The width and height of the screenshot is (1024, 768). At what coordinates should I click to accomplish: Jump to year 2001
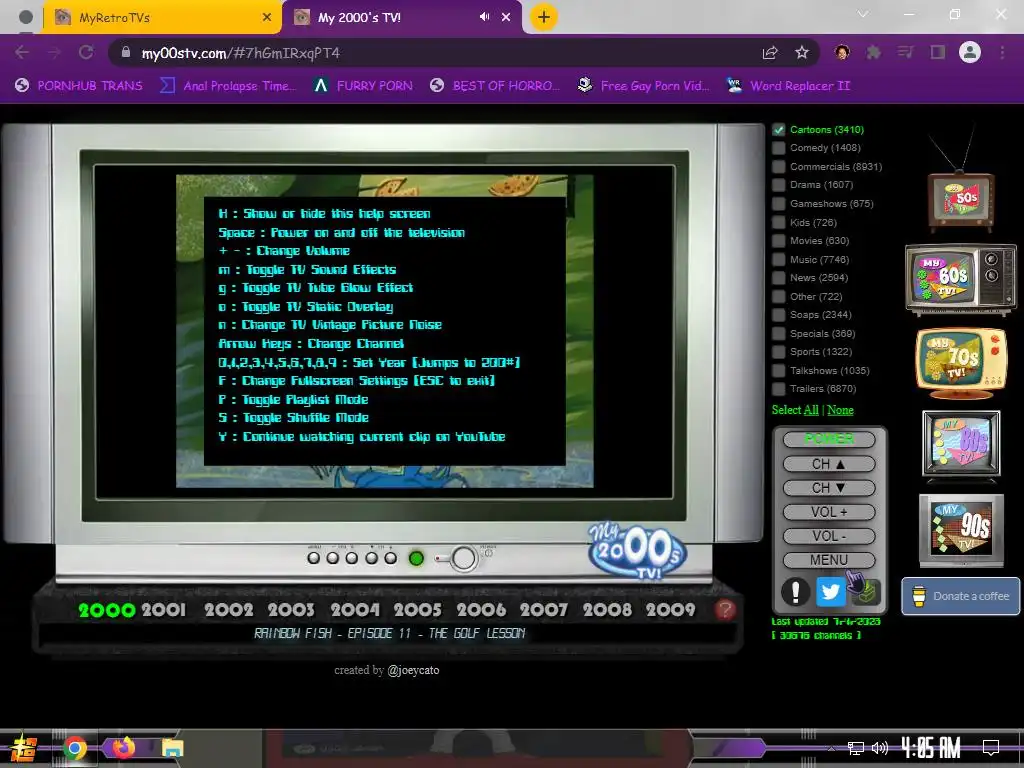(164, 610)
